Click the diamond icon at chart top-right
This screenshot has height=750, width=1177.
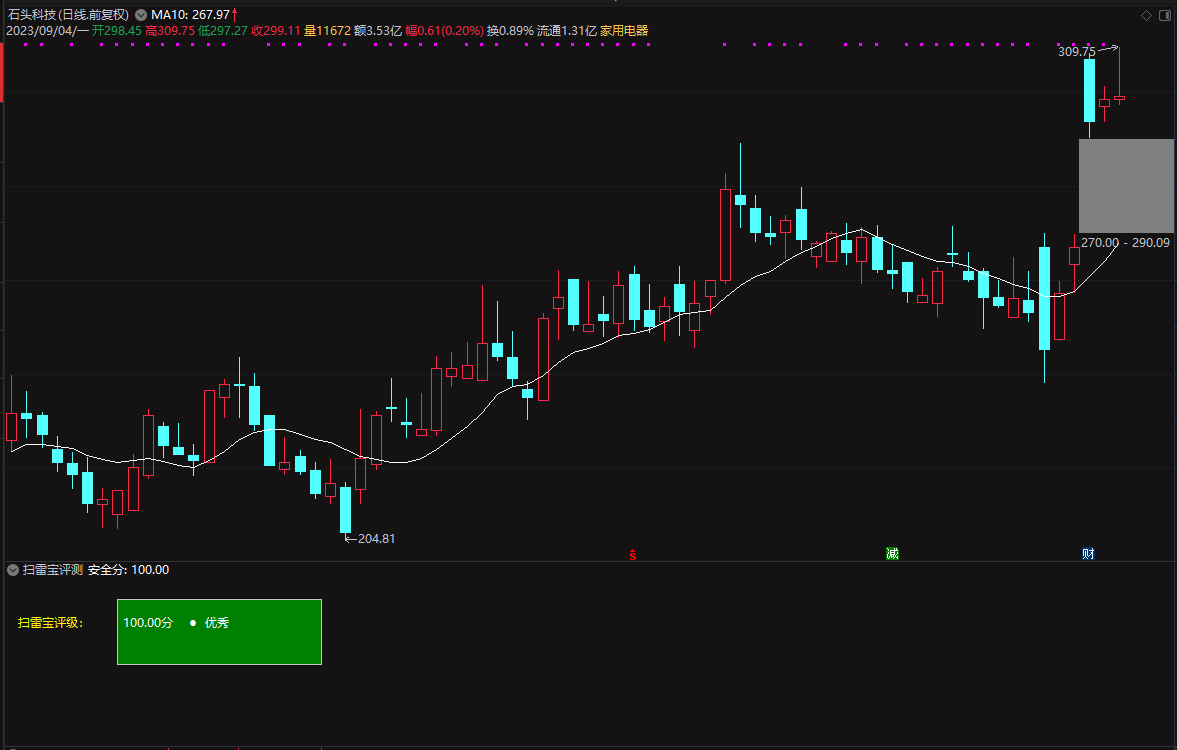[1146, 15]
